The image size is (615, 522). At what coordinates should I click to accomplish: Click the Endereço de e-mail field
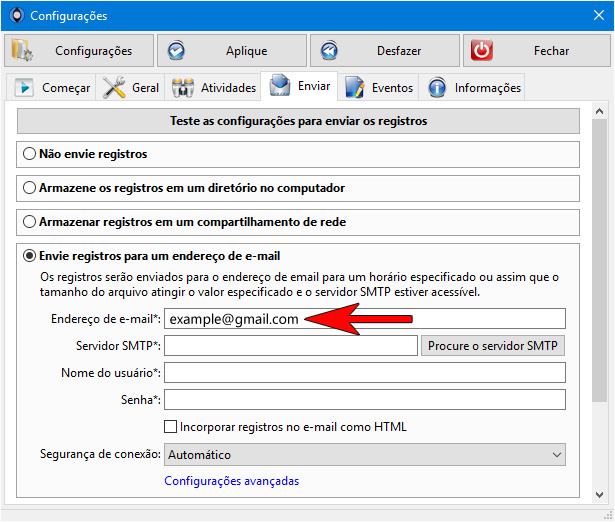click(365, 318)
